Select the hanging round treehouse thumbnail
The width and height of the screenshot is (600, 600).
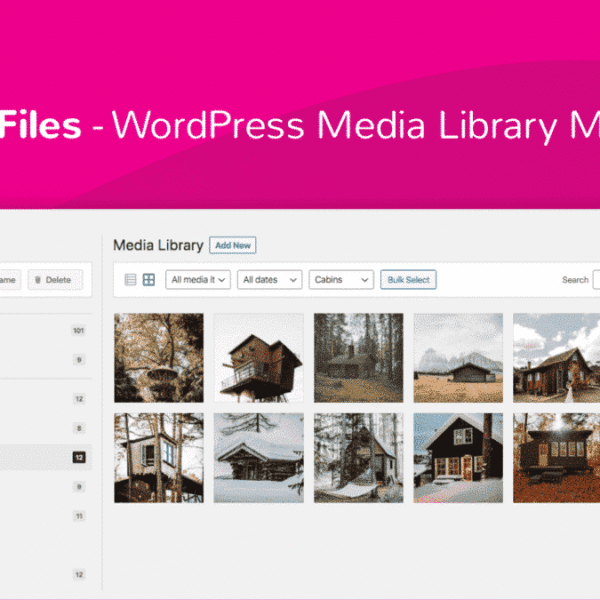(159, 358)
